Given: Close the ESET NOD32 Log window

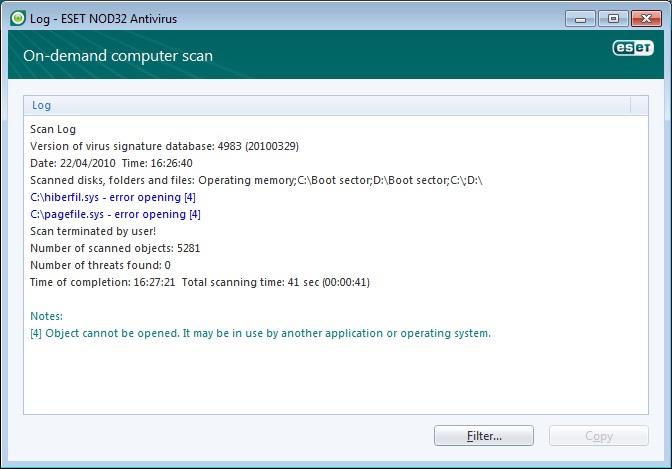Looking at the screenshot, I should (x=646, y=19).
